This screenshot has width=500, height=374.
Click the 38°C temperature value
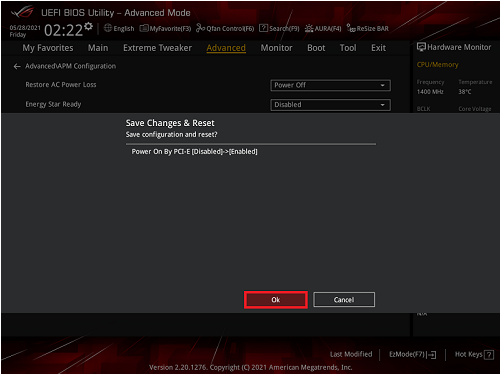point(465,92)
